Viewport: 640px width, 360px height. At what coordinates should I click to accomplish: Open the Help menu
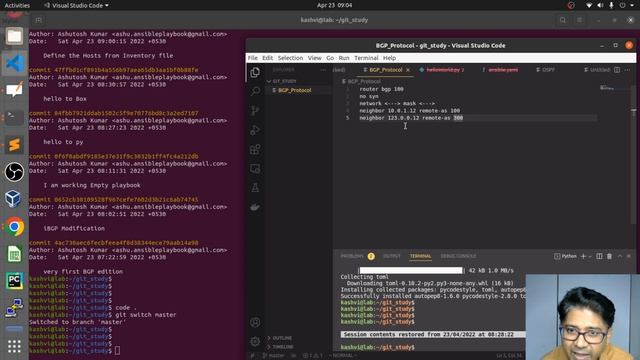[389, 58]
